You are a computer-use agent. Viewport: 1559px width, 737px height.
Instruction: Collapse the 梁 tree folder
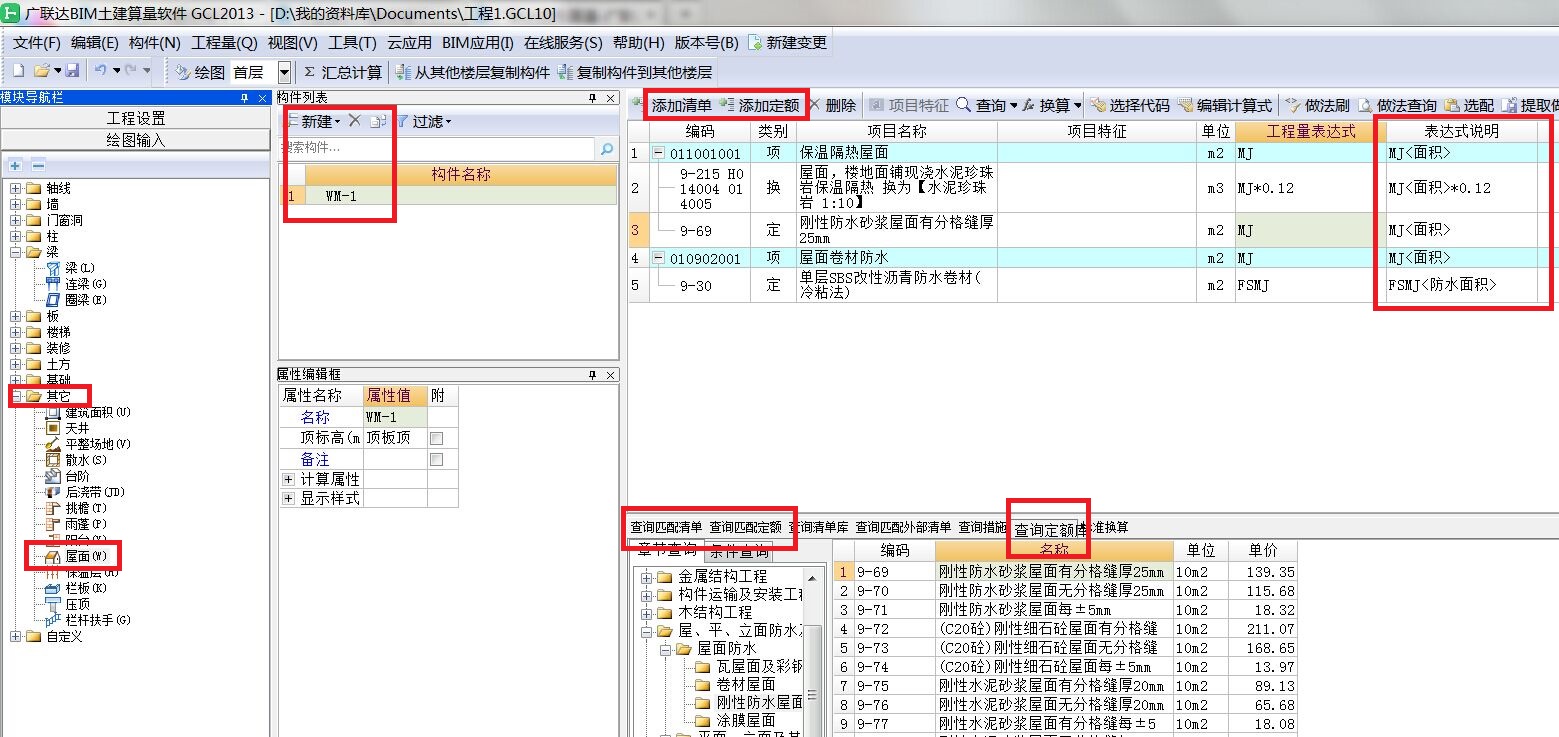(x=16, y=252)
